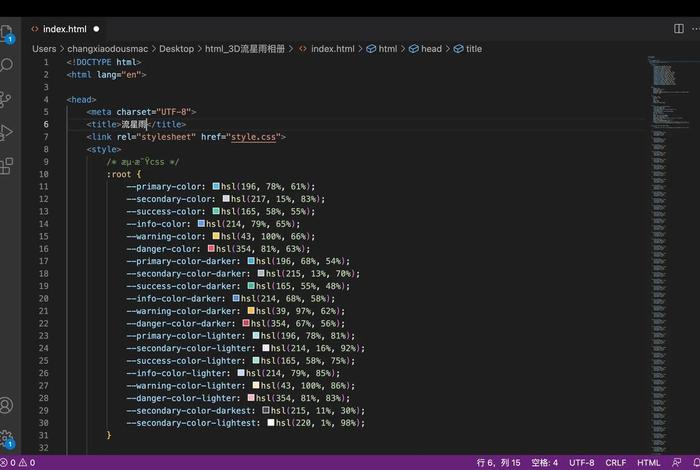
Task: Place cursor in the :root selector text
Action: (119, 174)
